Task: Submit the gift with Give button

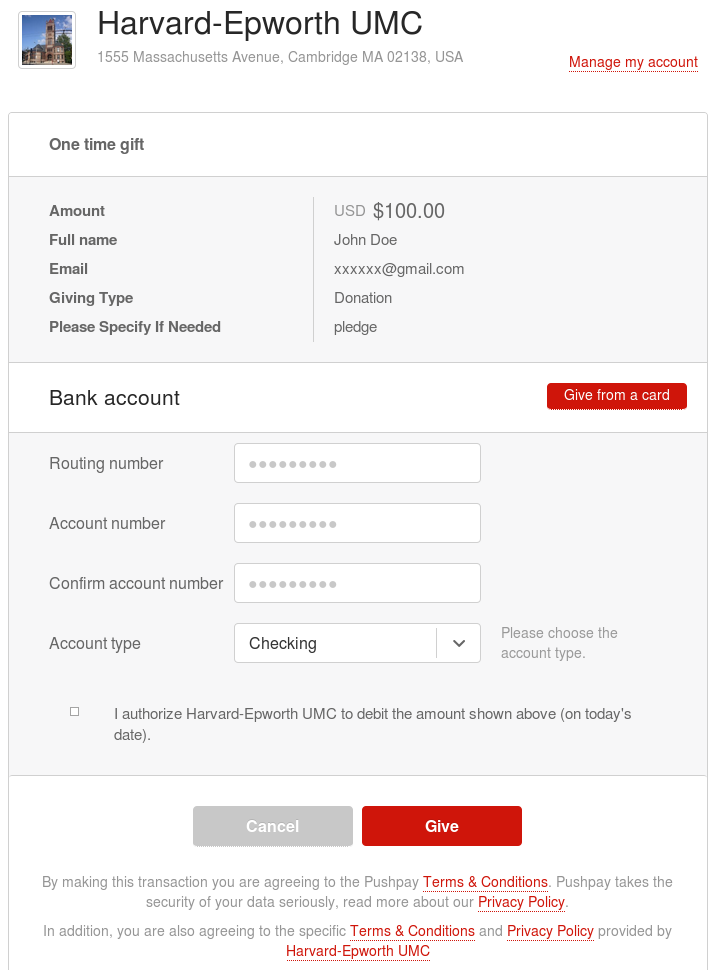Action: click(442, 826)
